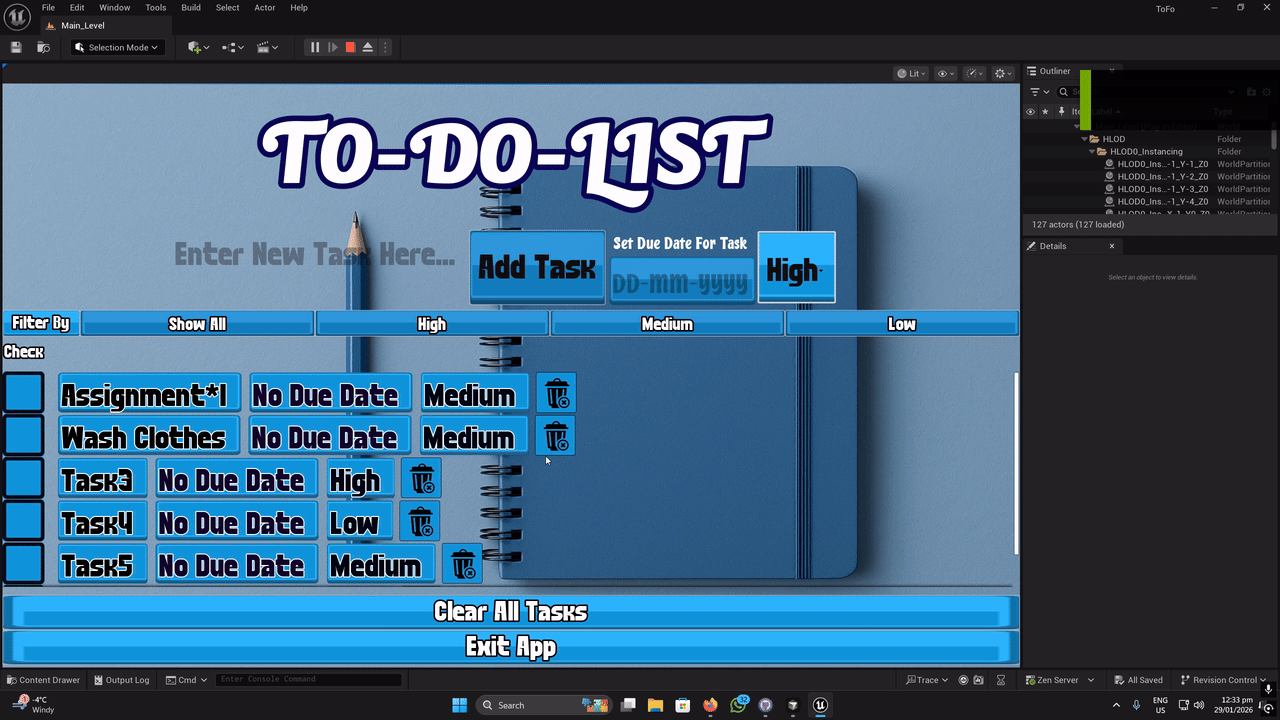
Task: Click the DD-mm-yyyy due date field
Action: (681, 283)
